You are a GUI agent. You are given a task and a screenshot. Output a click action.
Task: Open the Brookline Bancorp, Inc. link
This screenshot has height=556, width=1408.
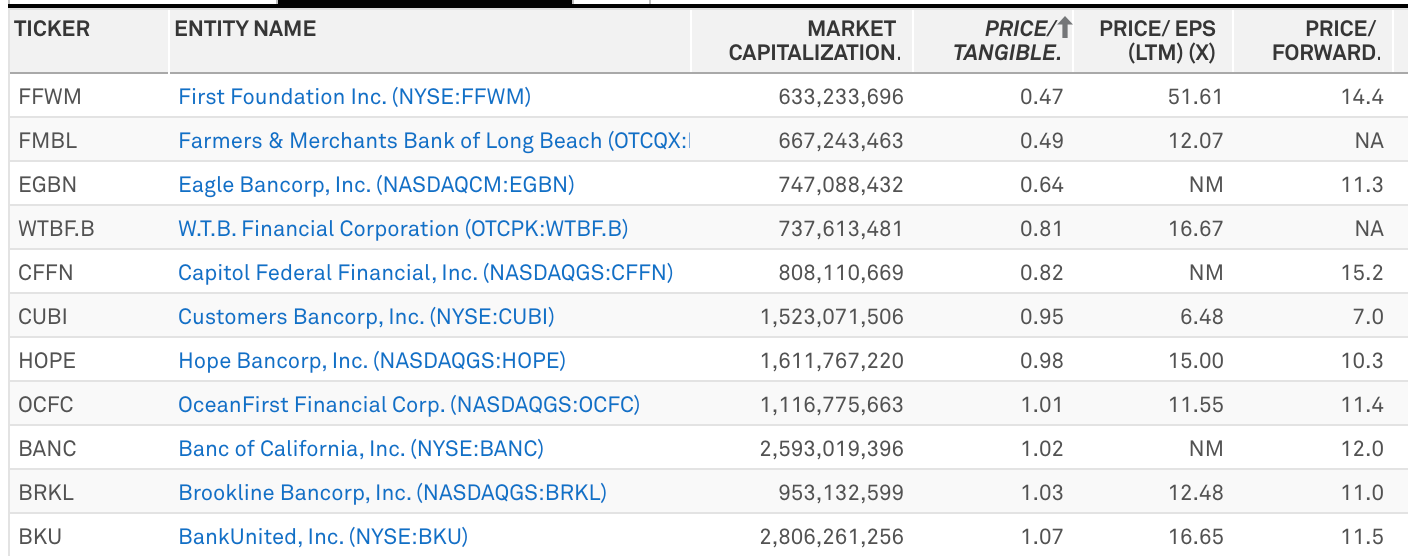point(392,493)
